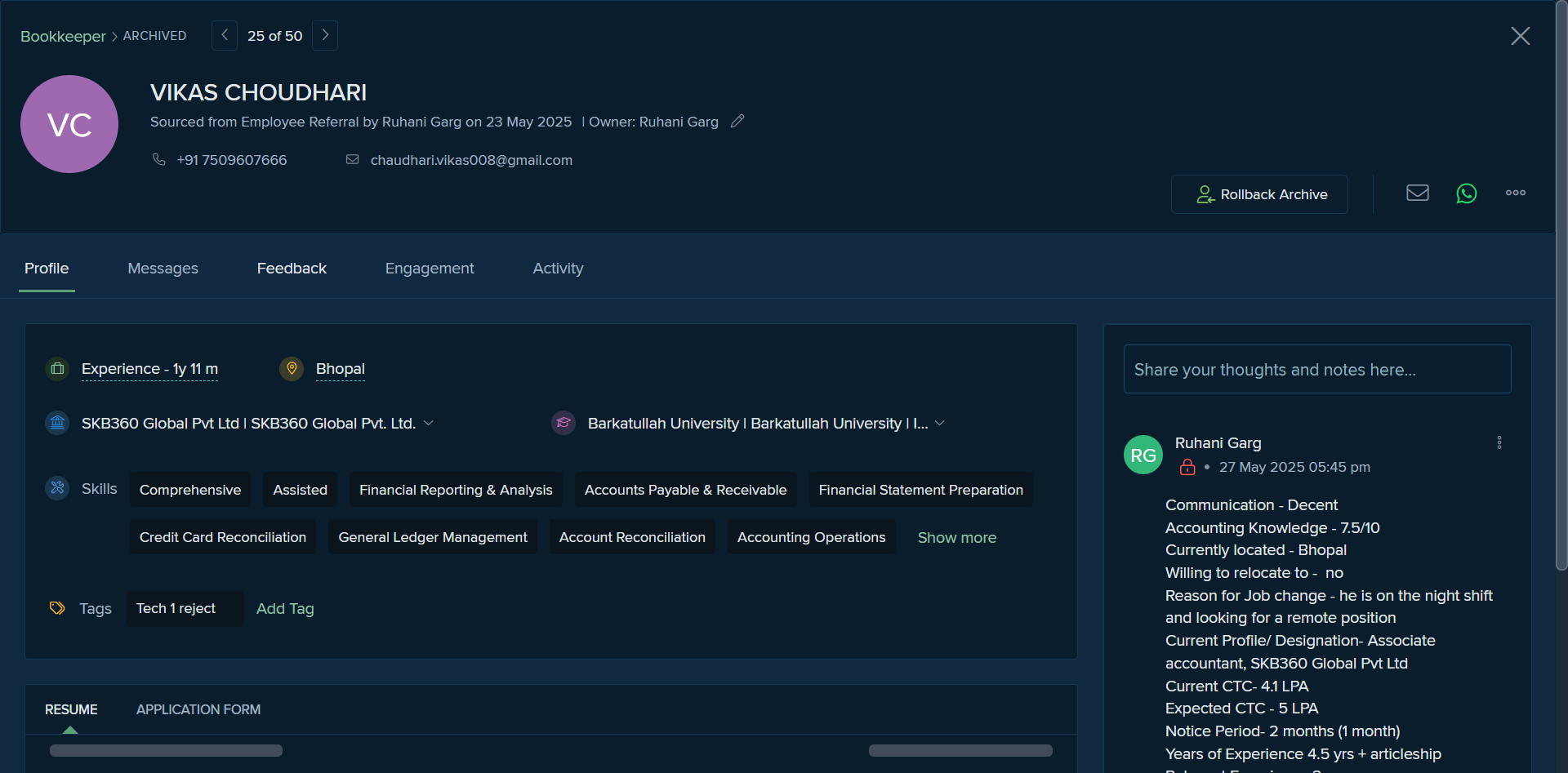
Task: Select General Ledger Management chip
Action: click(x=433, y=537)
